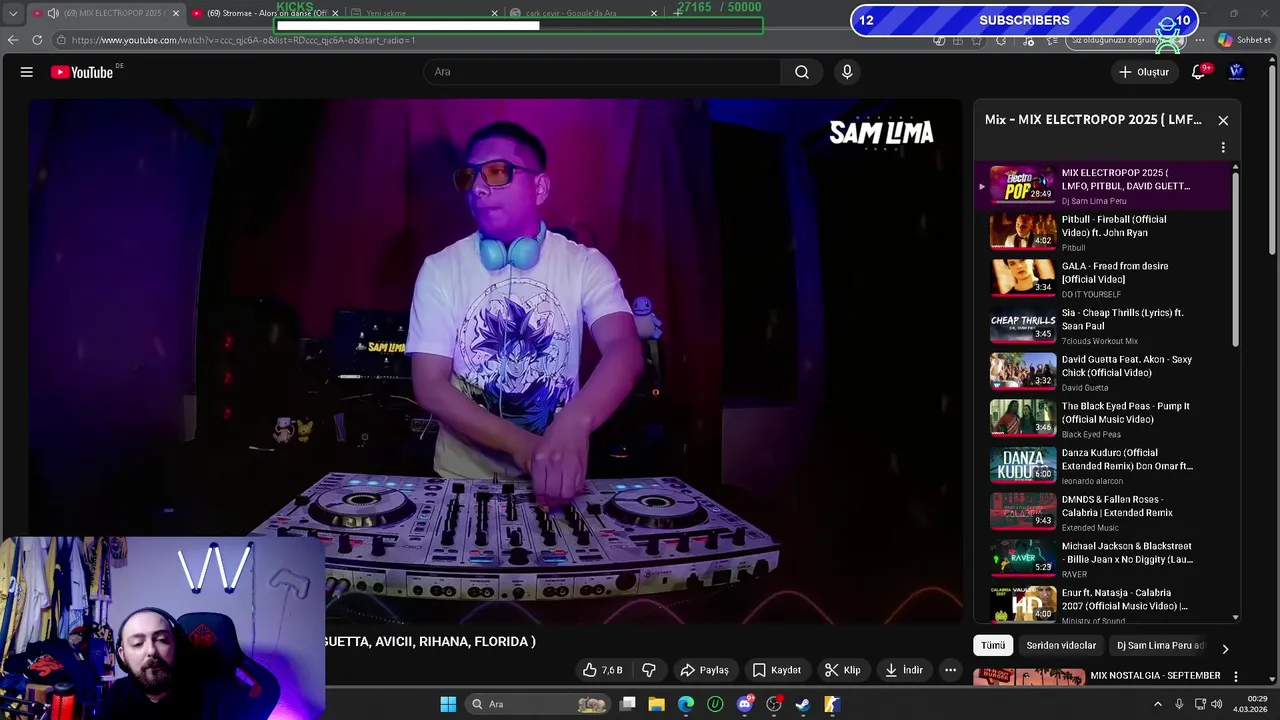Play Black Eyed Peas Pump It
This screenshot has width=1280, height=720.
(1105, 419)
